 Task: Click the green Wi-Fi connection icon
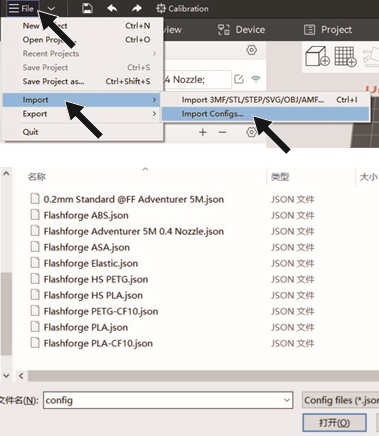[x=256, y=79]
